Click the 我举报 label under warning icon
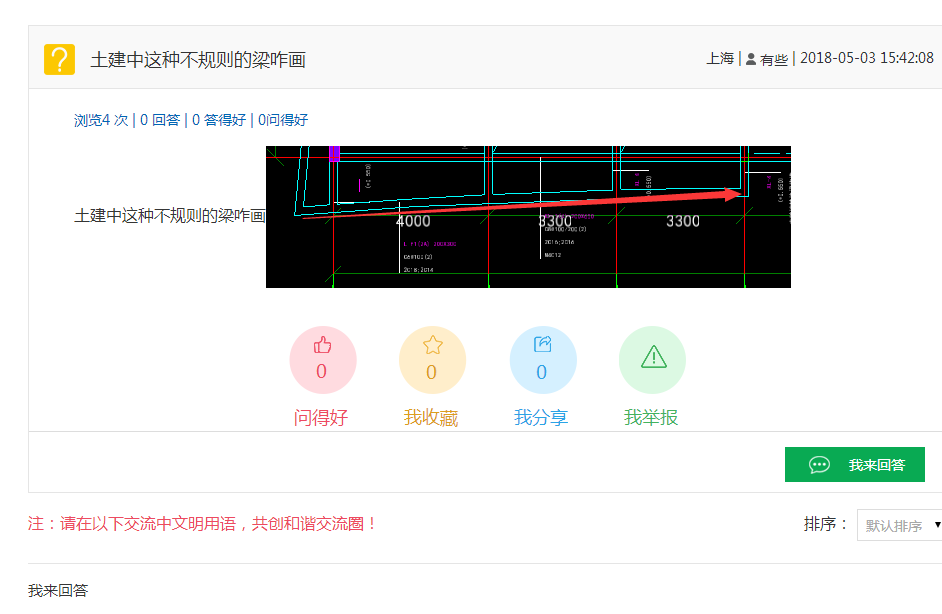The image size is (942, 614). click(651, 418)
